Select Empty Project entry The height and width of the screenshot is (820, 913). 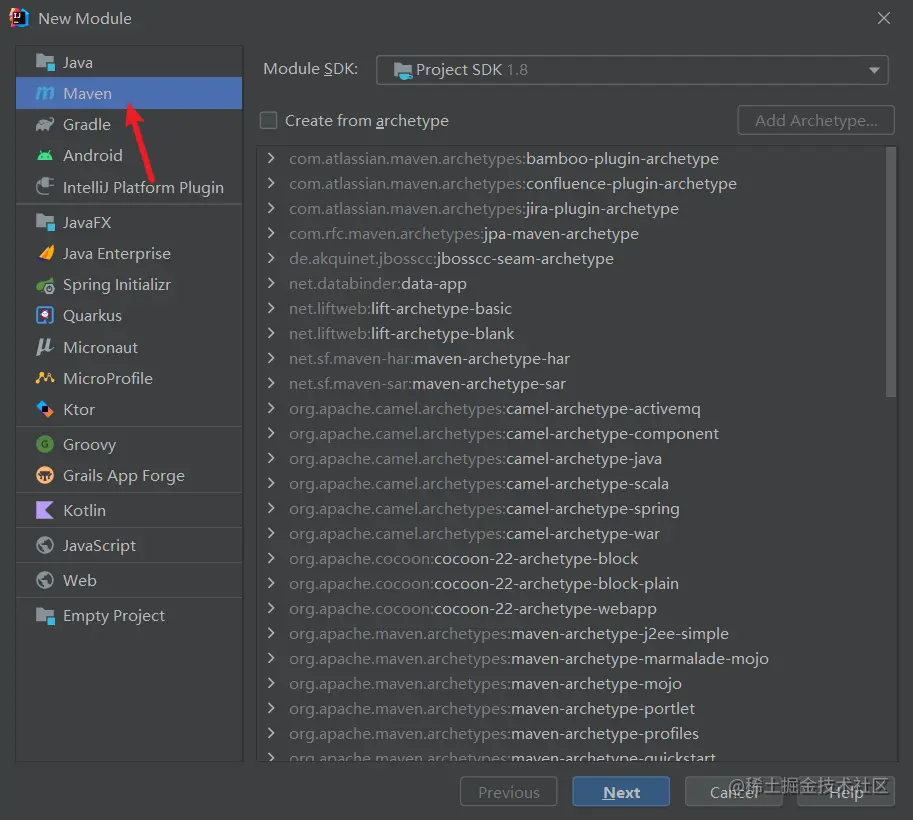[129, 616]
